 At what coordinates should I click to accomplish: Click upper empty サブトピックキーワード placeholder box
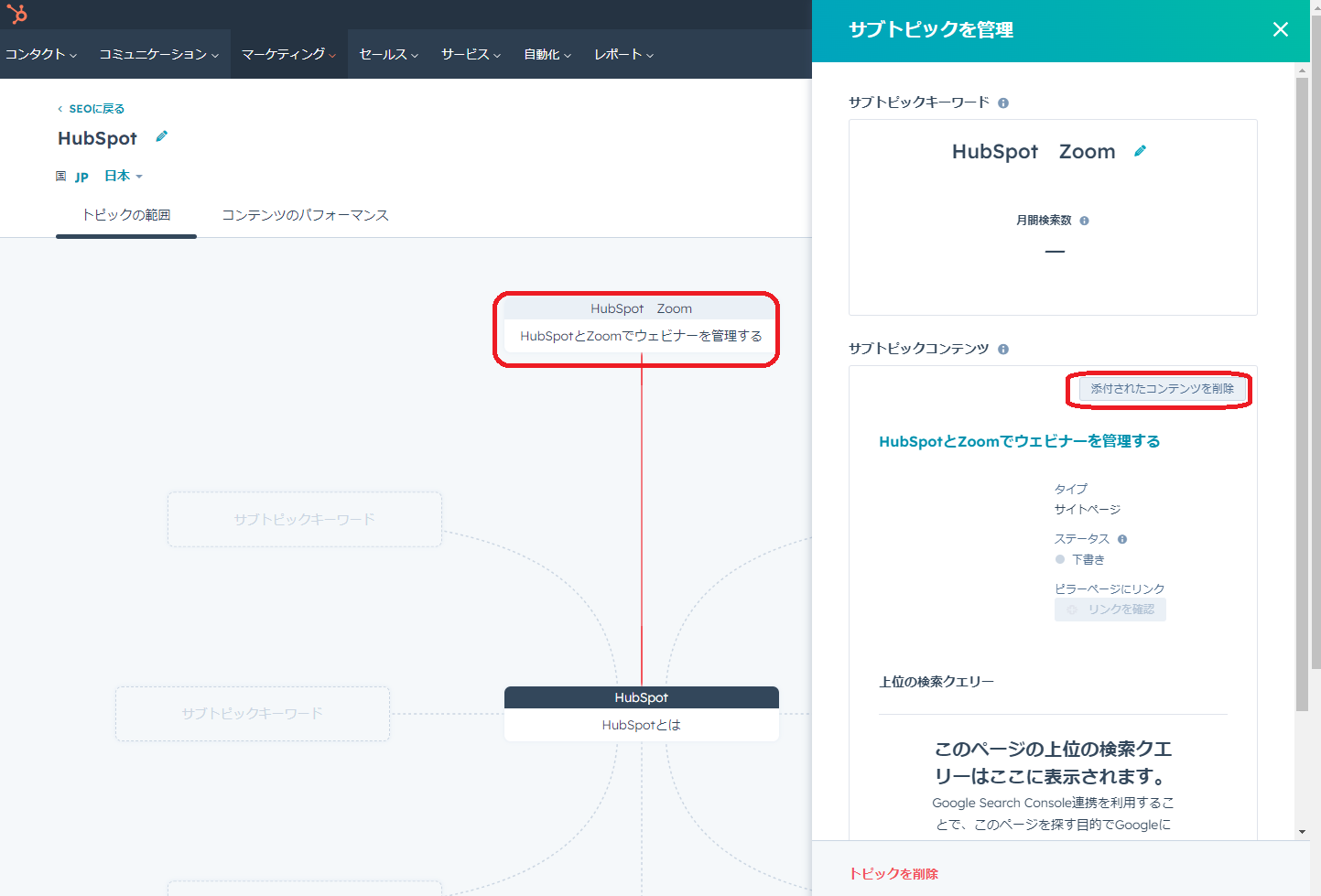[305, 520]
